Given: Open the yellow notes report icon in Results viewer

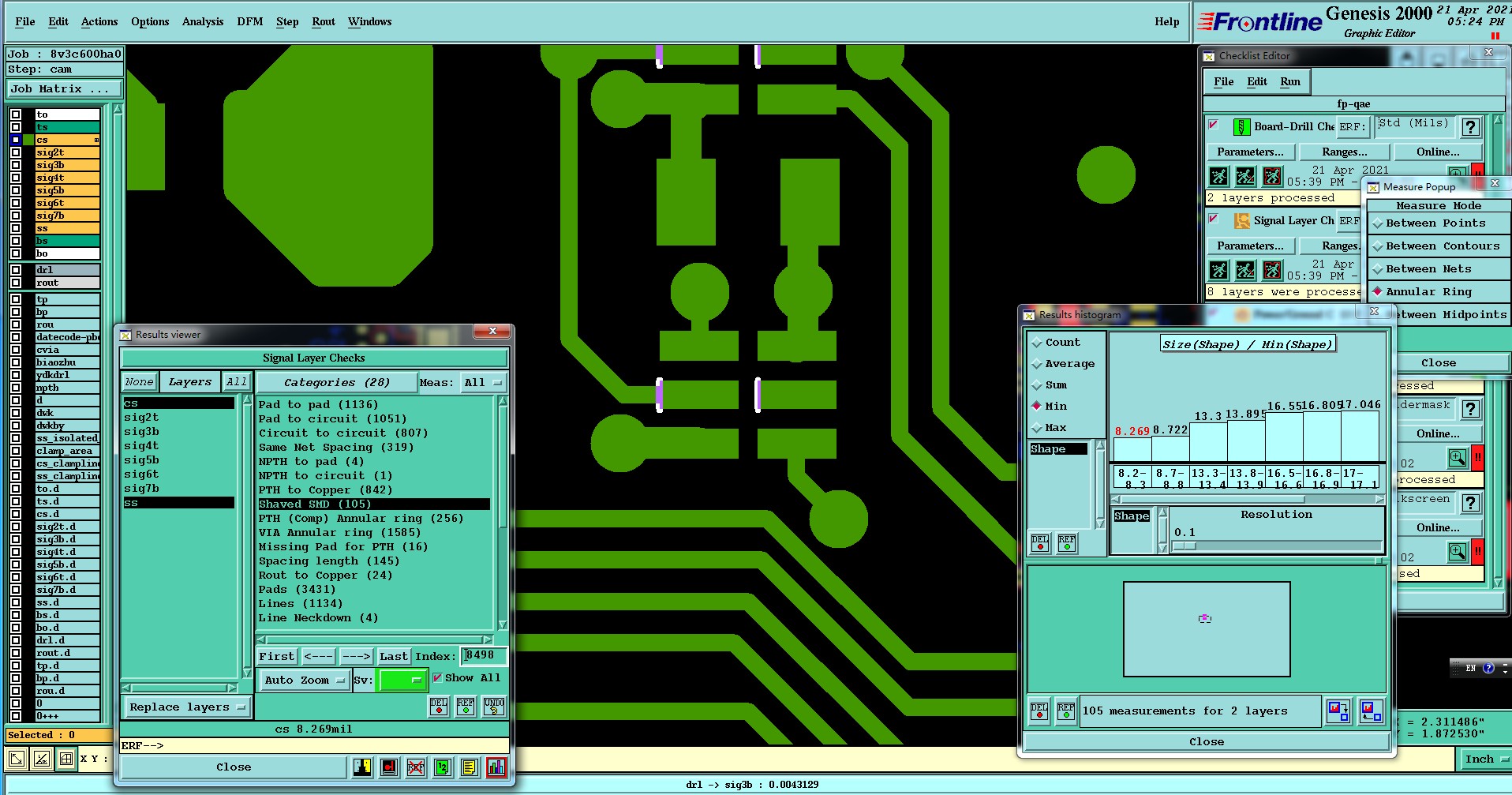Looking at the screenshot, I should [470, 767].
